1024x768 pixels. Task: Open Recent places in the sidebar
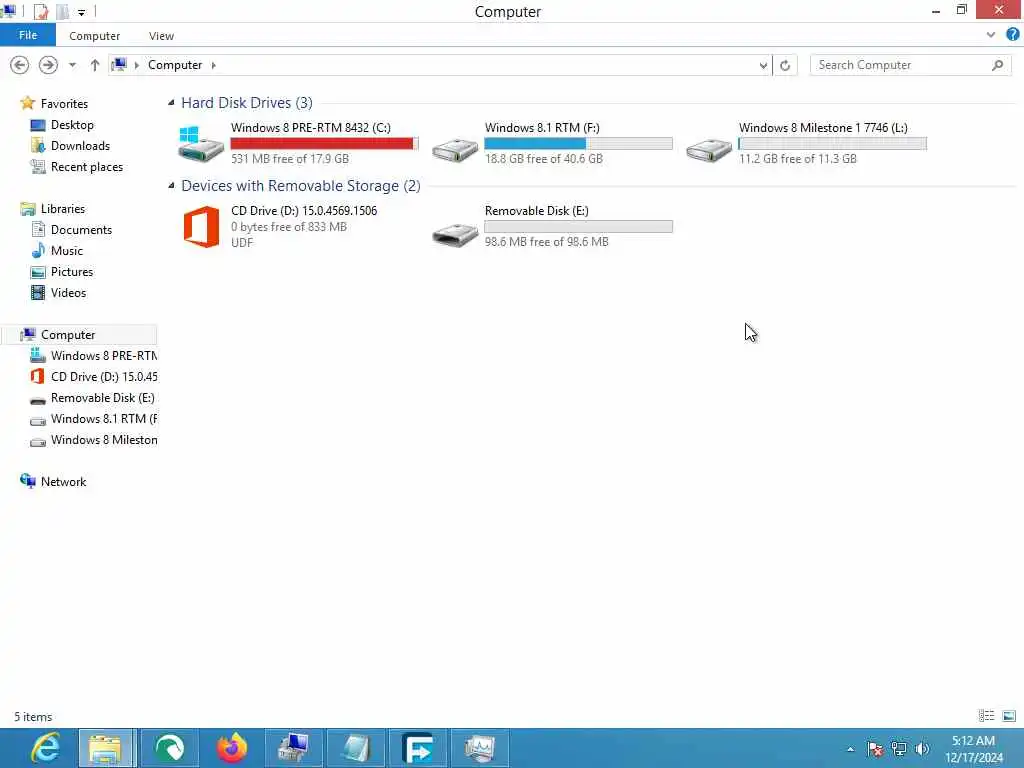pos(87,167)
